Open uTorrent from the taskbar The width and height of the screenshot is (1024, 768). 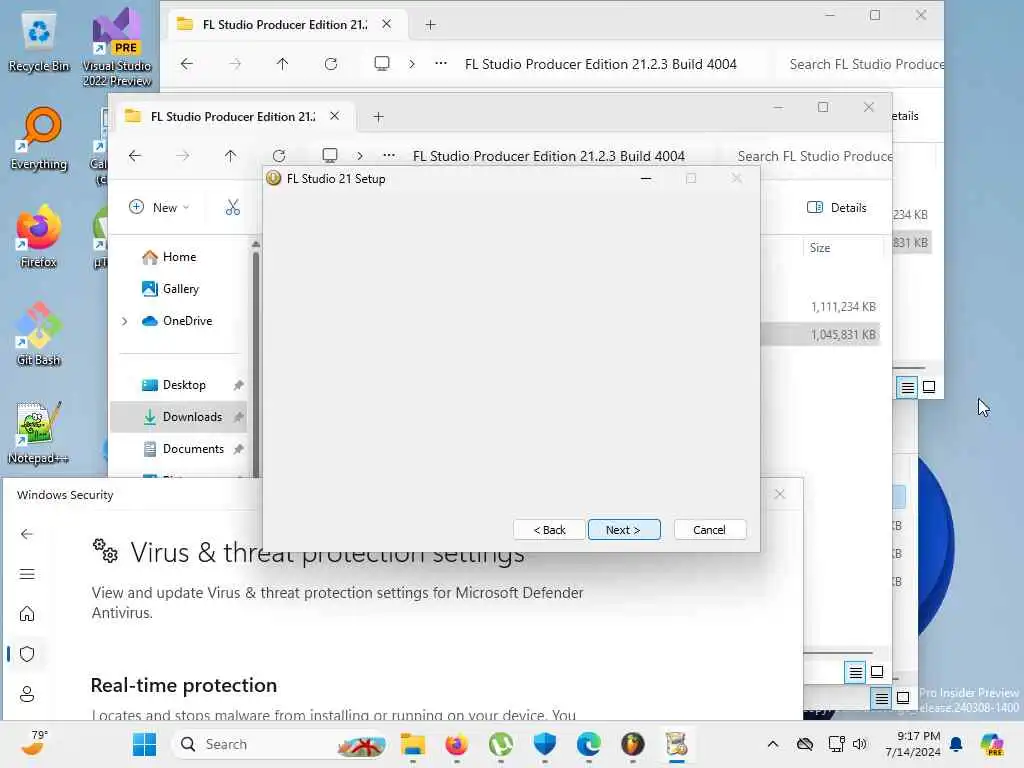pos(501,744)
